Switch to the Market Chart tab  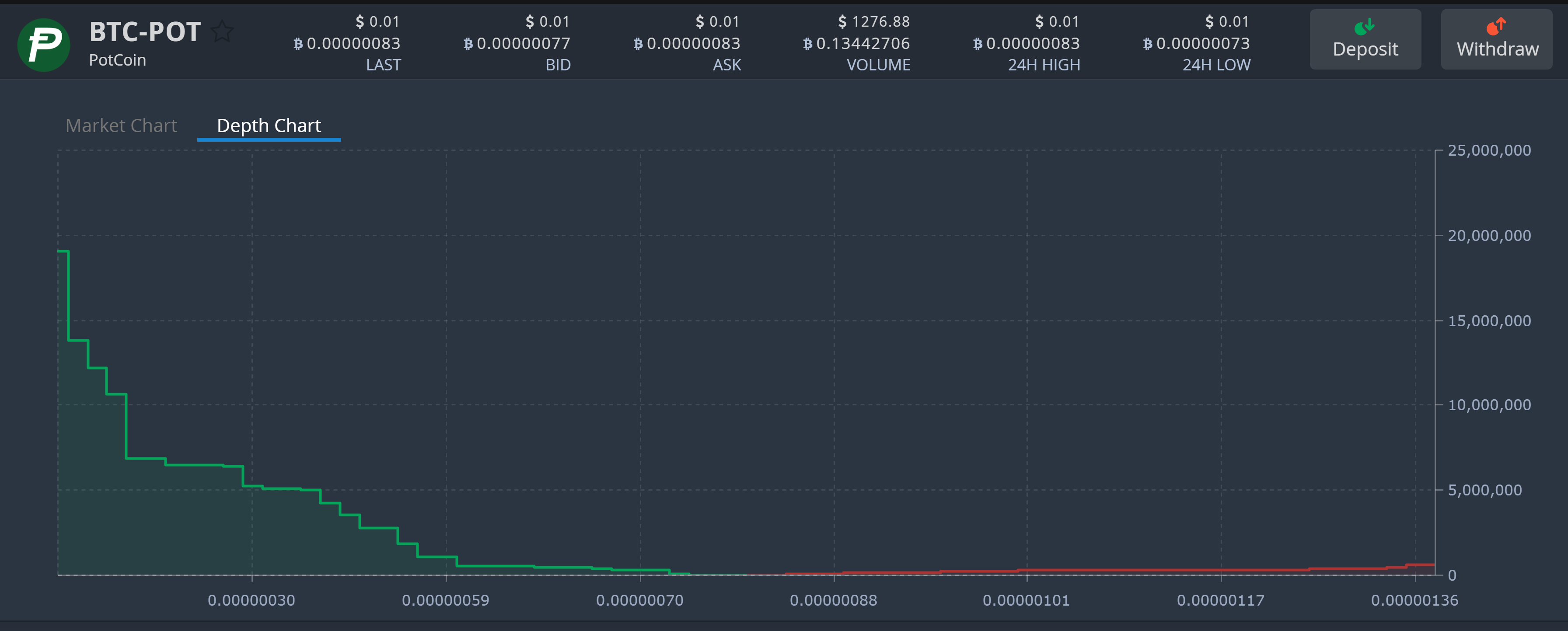[x=121, y=126]
